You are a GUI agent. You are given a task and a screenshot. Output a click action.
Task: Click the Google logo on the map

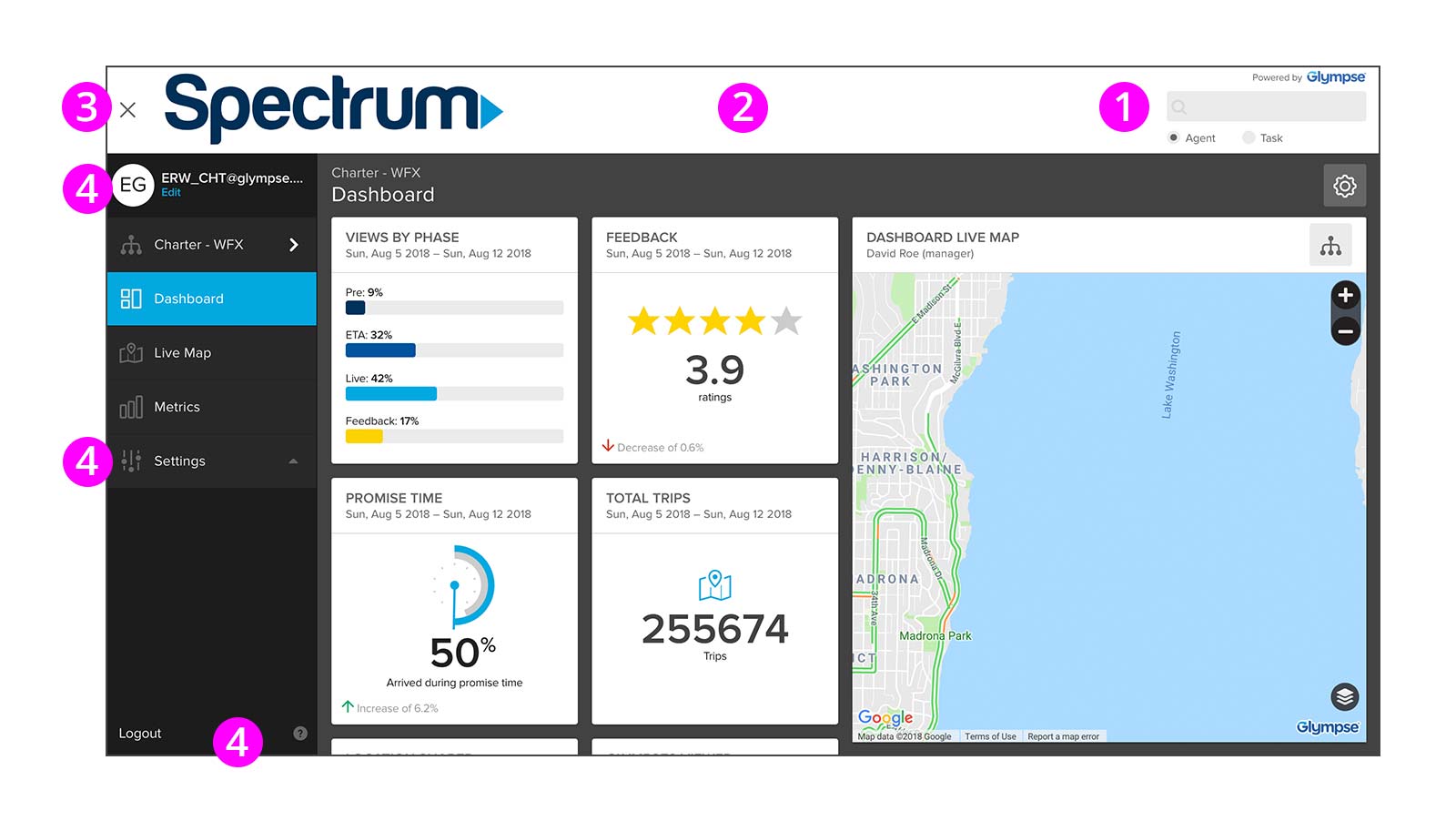885,718
